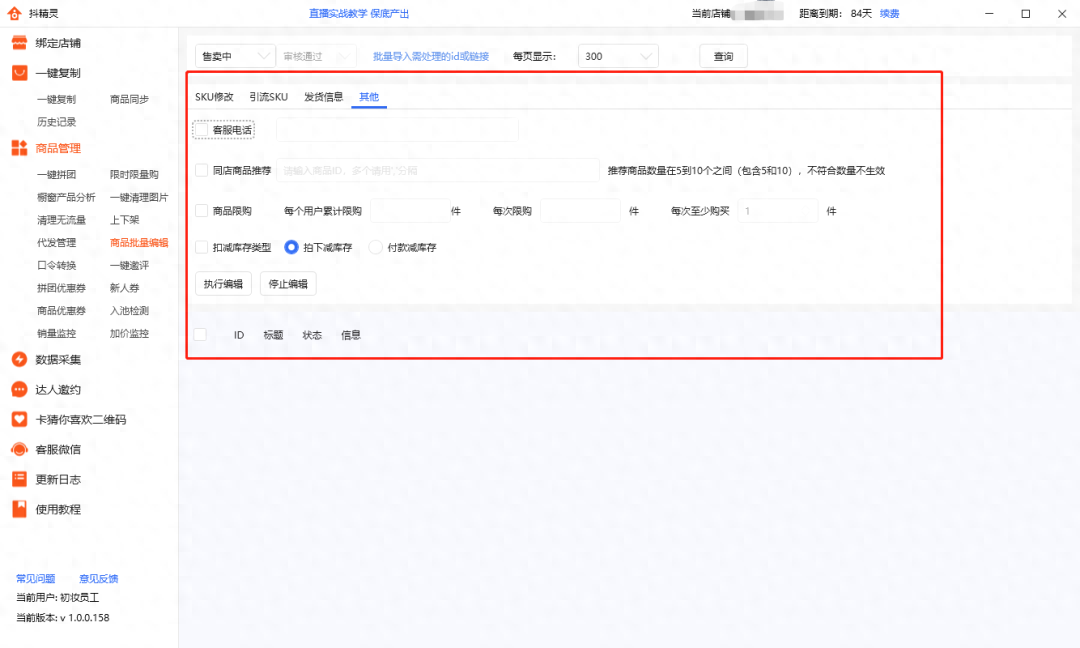The image size is (1080, 648).
Task: Click the 更新日志 list icon
Action: point(19,479)
